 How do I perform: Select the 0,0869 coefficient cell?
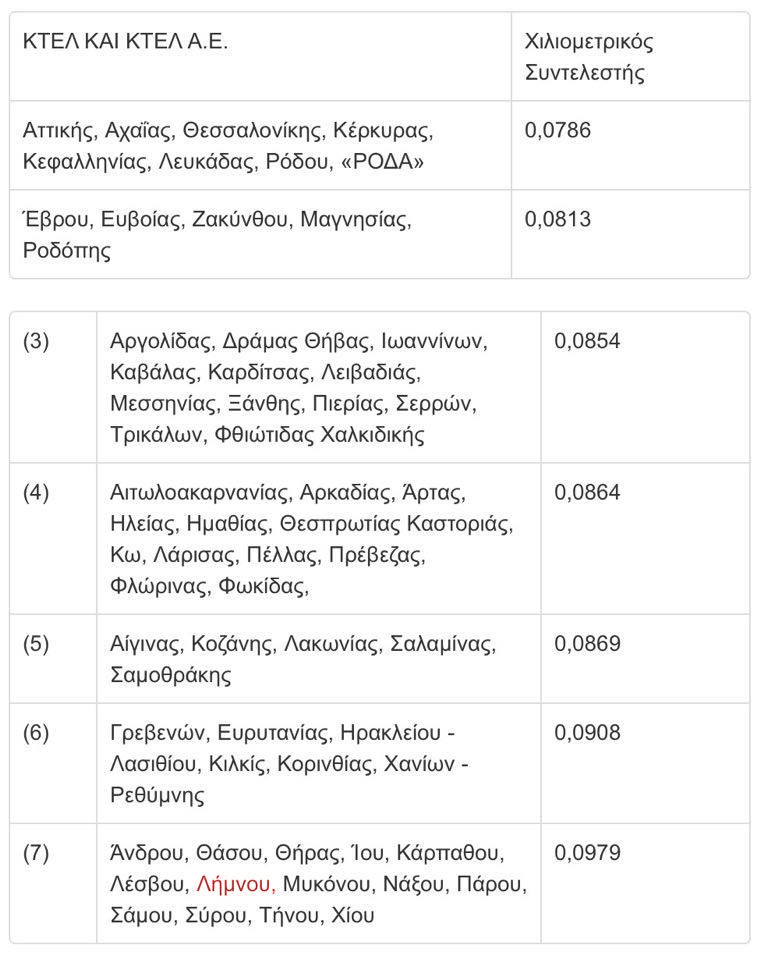tap(587, 644)
